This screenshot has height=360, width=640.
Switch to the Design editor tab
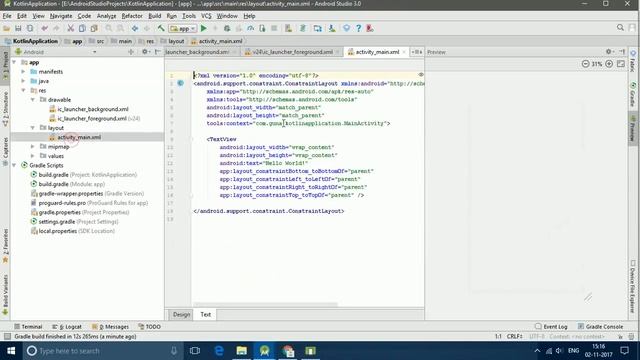(x=181, y=314)
